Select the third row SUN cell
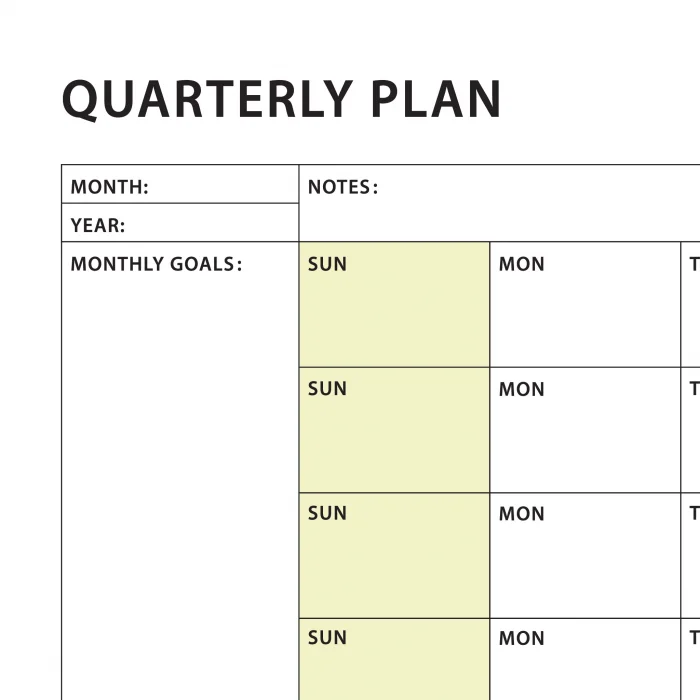700x700 pixels. [394, 560]
